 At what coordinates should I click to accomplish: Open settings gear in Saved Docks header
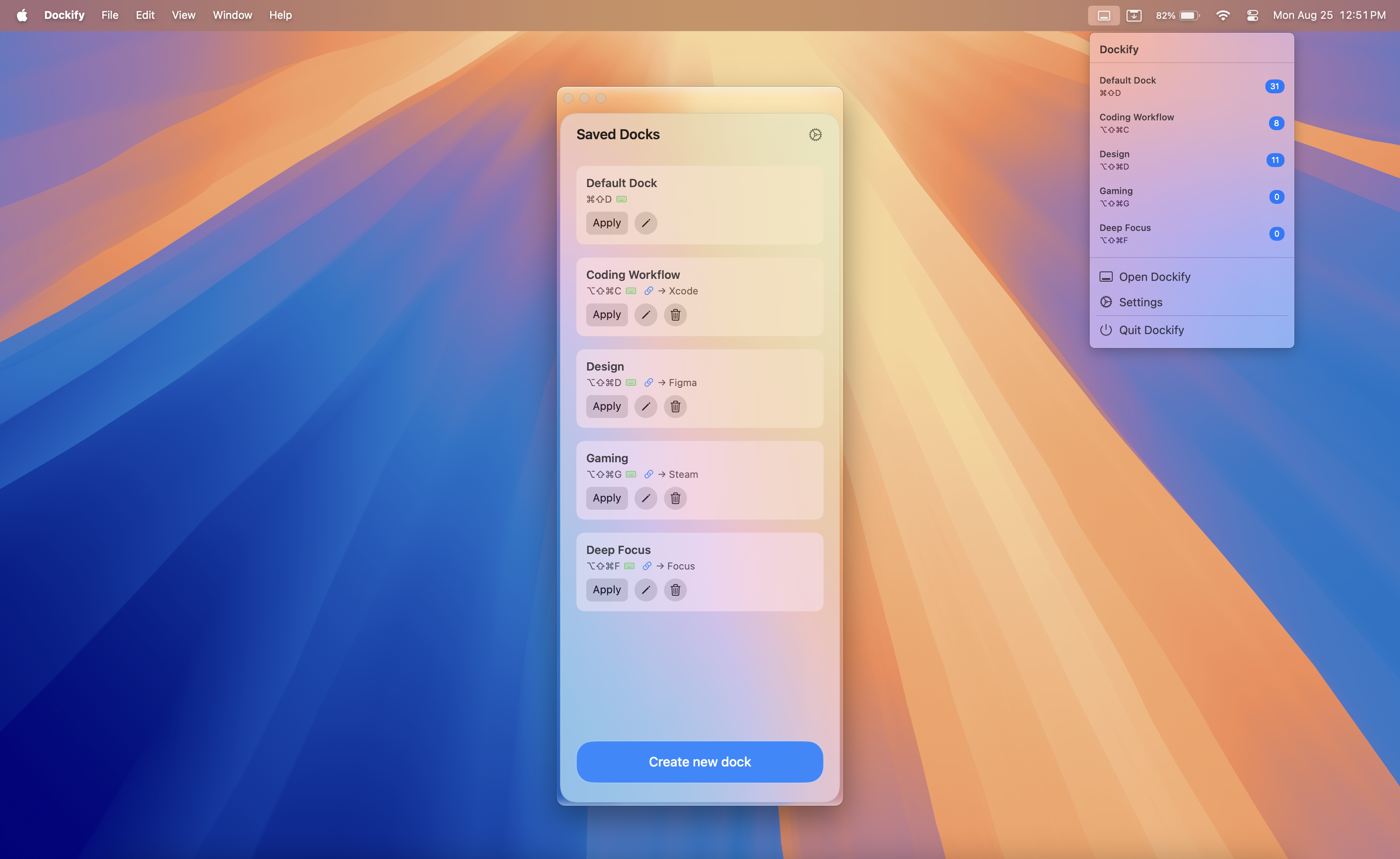815,135
